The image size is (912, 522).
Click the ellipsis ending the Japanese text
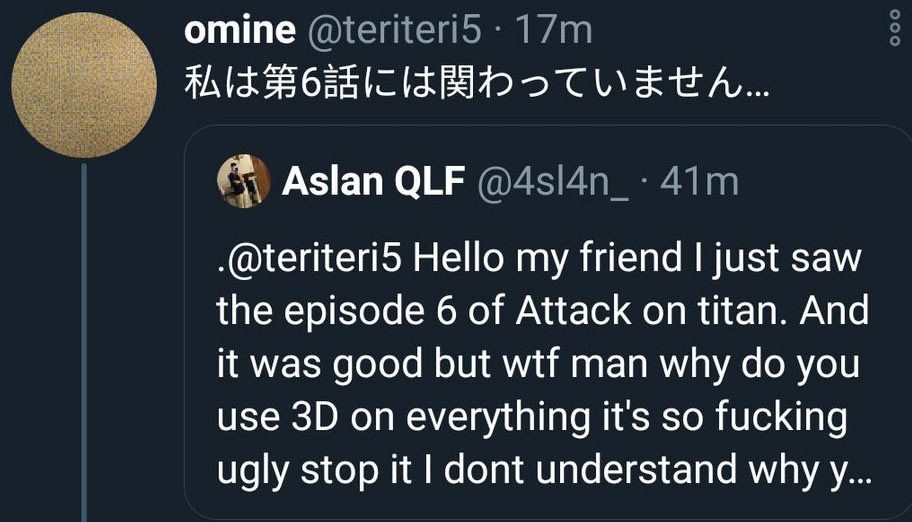click(757, 90)
